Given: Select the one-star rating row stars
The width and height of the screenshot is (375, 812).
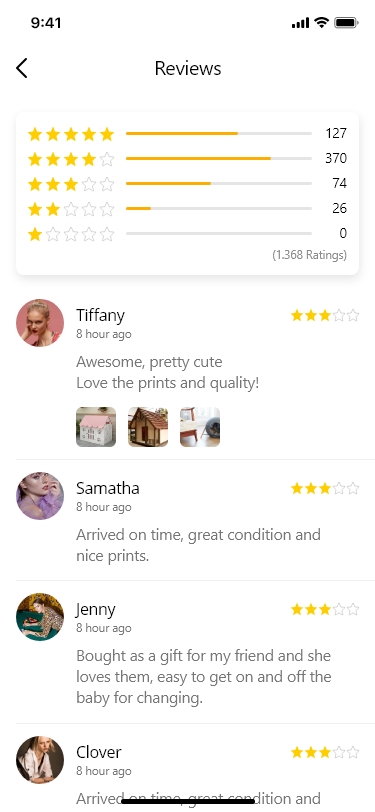Looking at the screenshot, I should [x=71, y=235].
